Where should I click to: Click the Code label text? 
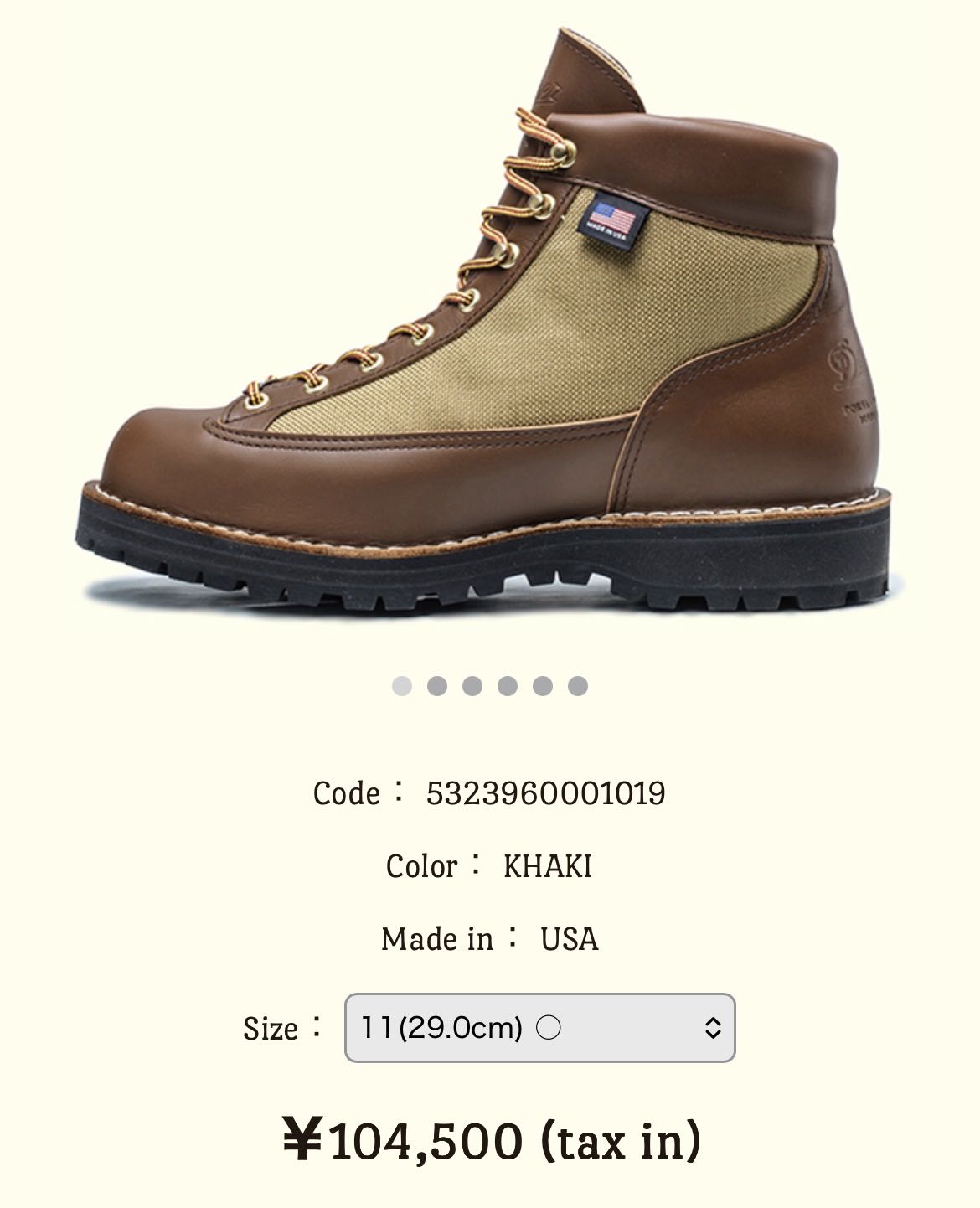point(347,793)
